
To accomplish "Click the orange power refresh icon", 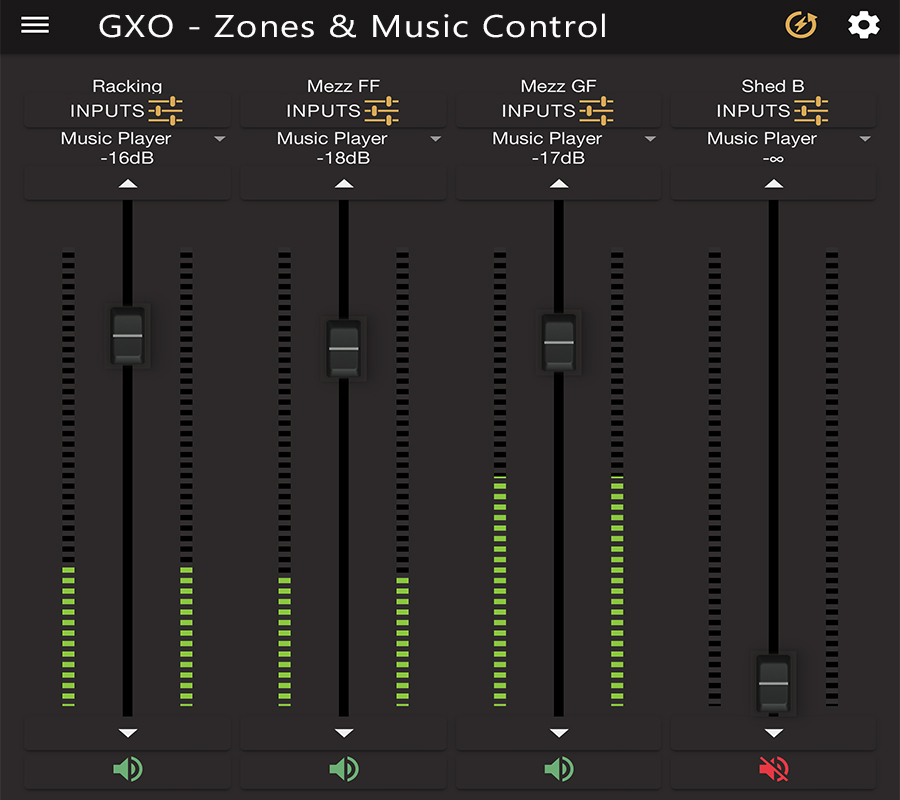I will [800, 25].
